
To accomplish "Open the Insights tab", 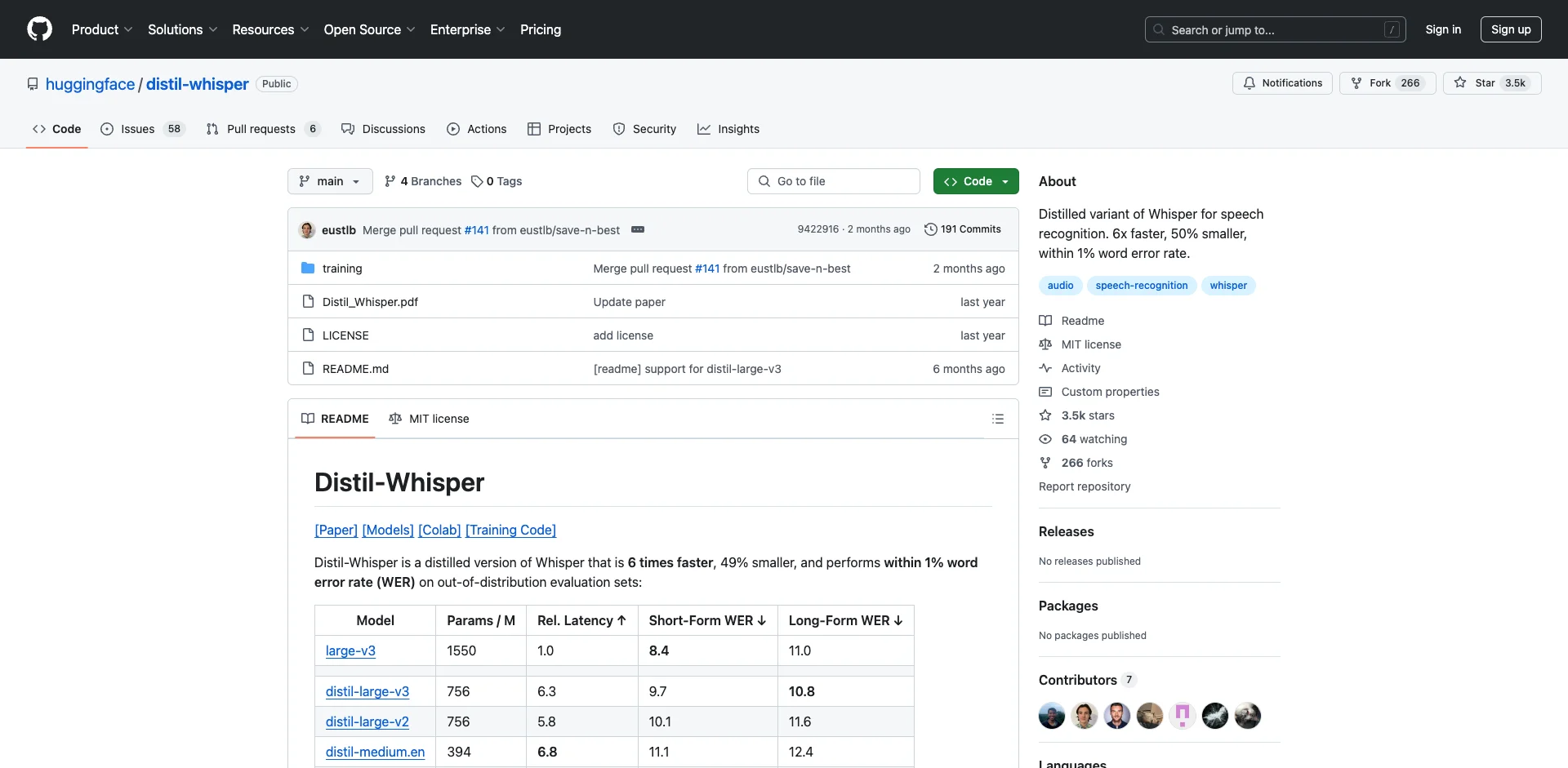I will point(728,129).
